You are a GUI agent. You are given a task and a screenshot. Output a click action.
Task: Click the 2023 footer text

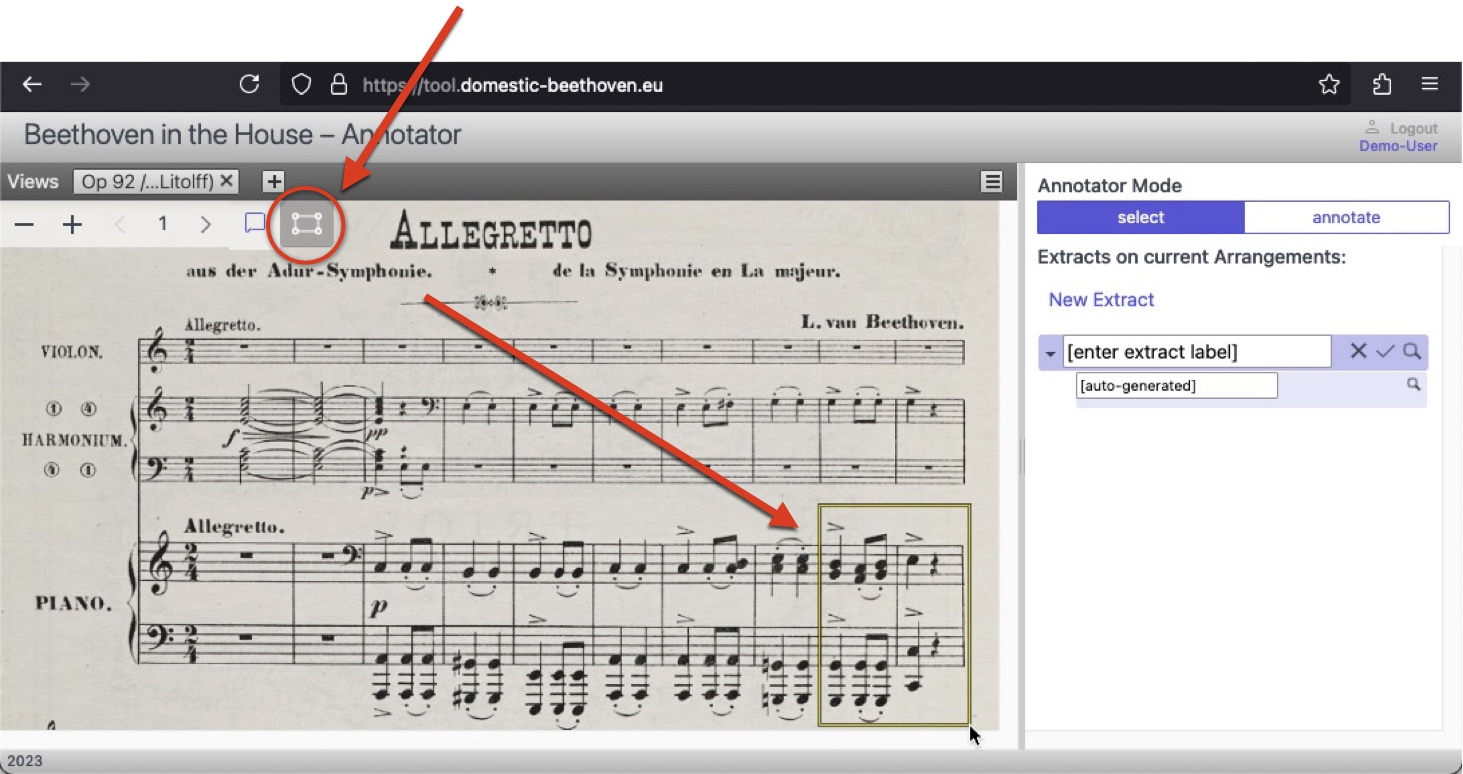click(25, 761)
